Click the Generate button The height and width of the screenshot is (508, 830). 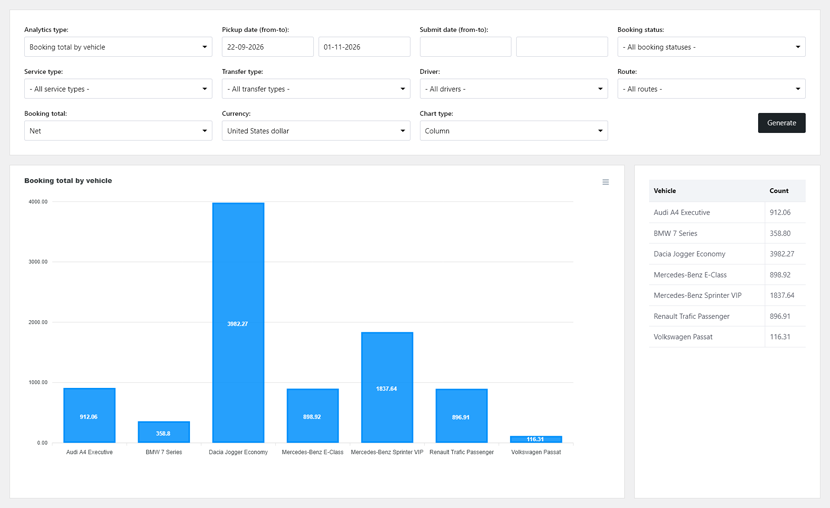[781, 123]
